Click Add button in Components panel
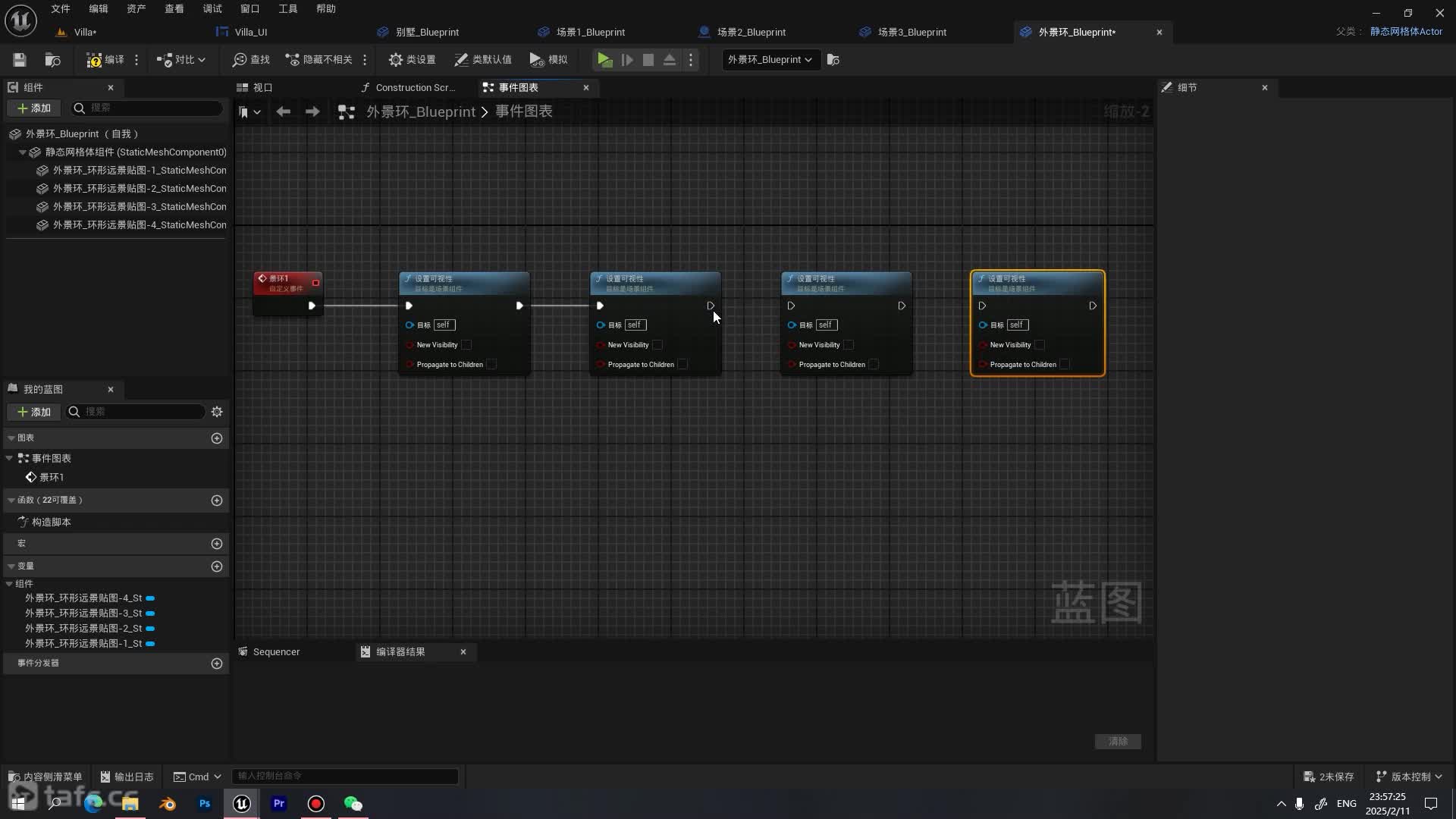 pyautogui.click(x=34, y=108)
